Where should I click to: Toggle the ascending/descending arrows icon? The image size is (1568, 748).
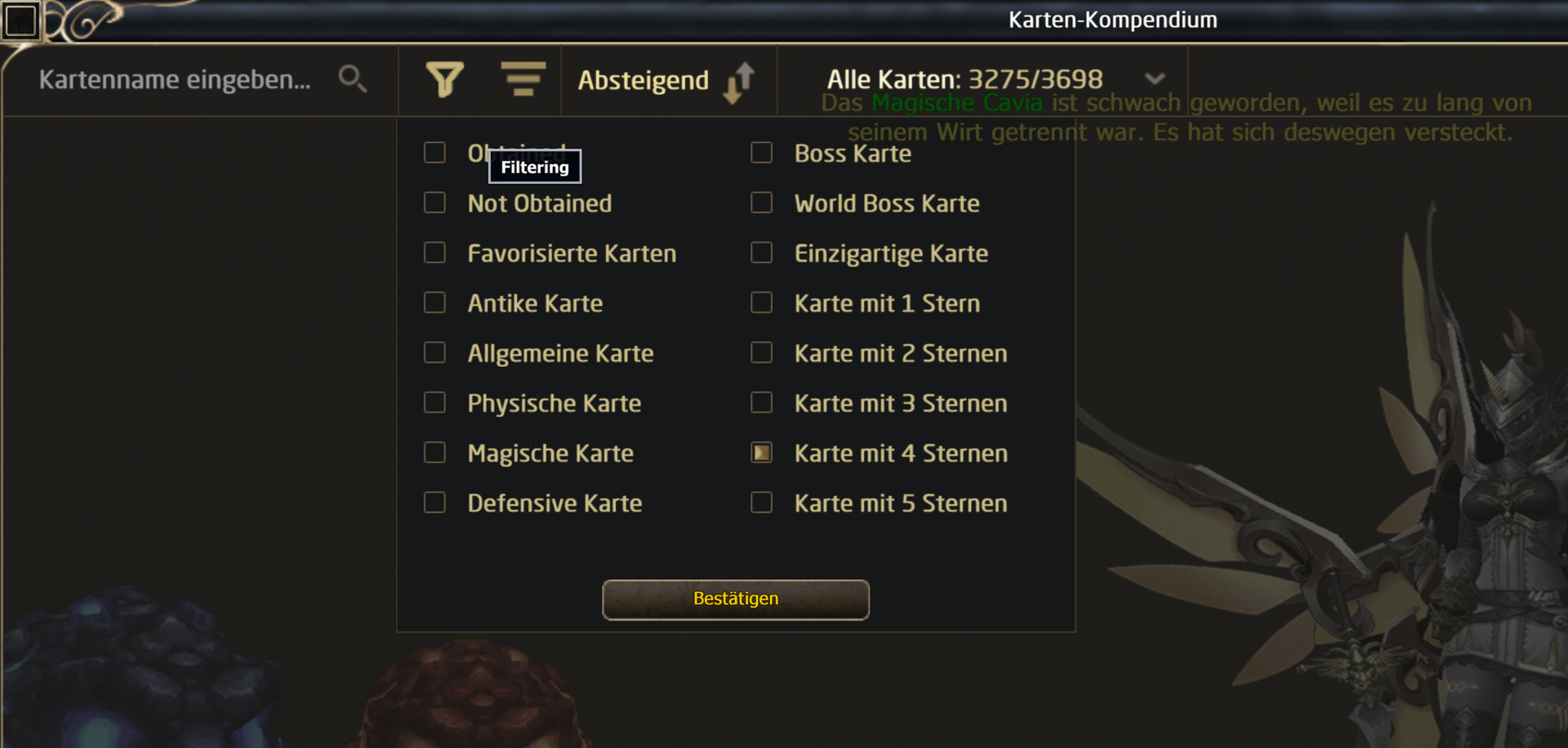739,82
